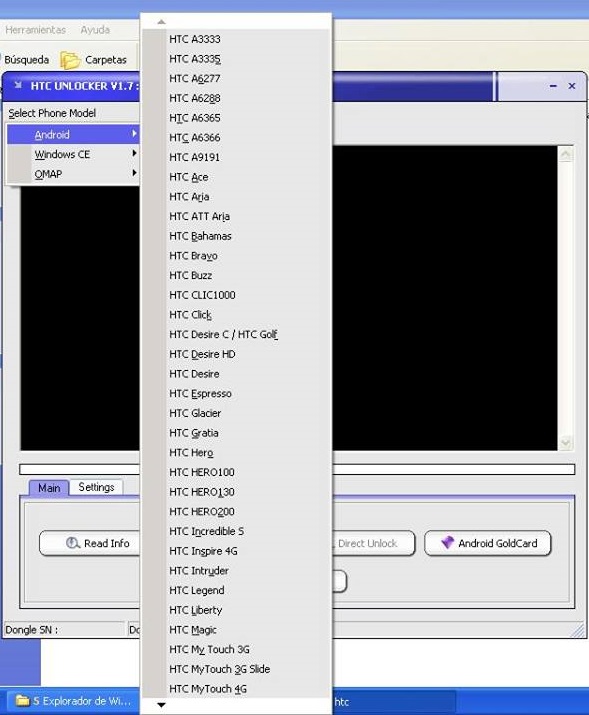Select HTC Incredible S model
This screenshot has width=589, height=715.
pos(236,531)
